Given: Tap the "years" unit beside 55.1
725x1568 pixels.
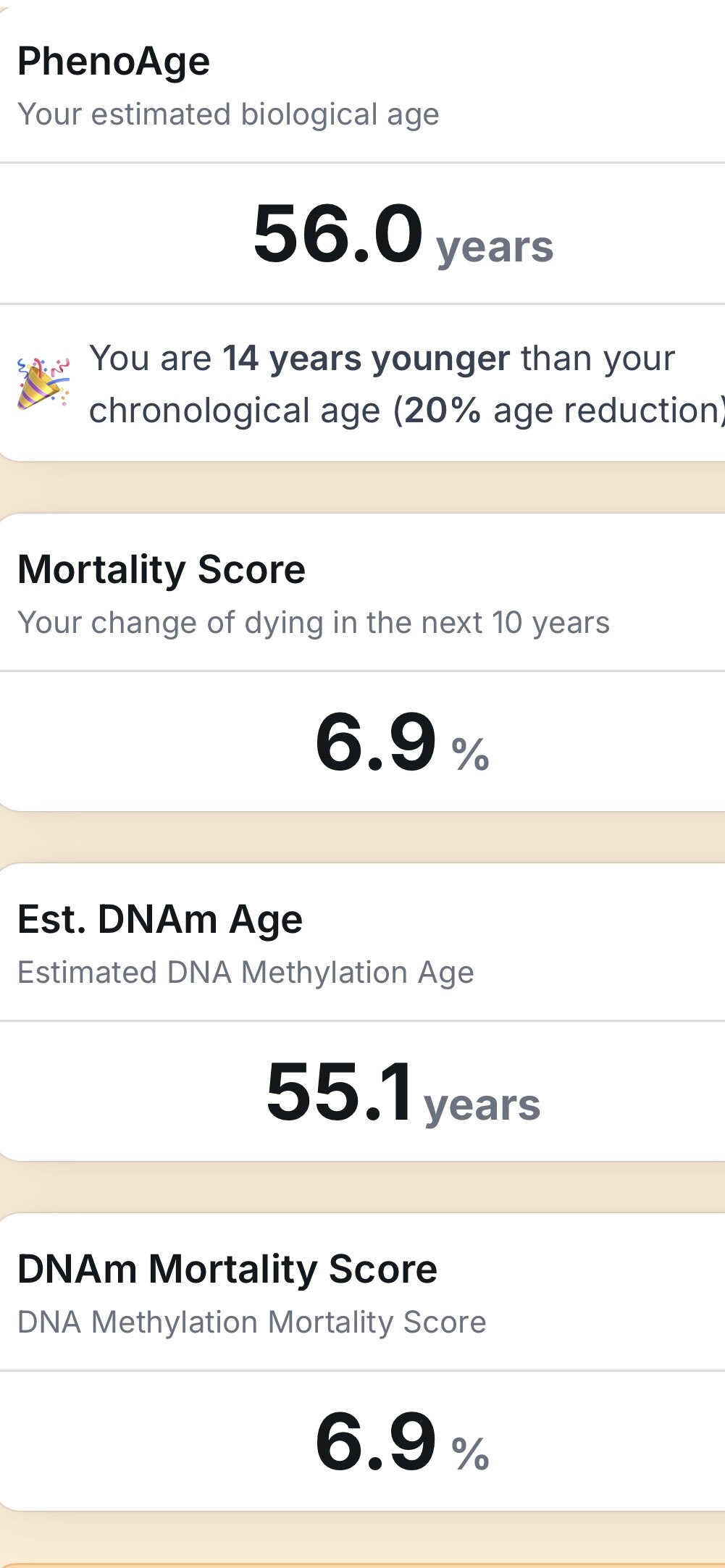Looking at the screenshot, I should (x=482, y=1106).
